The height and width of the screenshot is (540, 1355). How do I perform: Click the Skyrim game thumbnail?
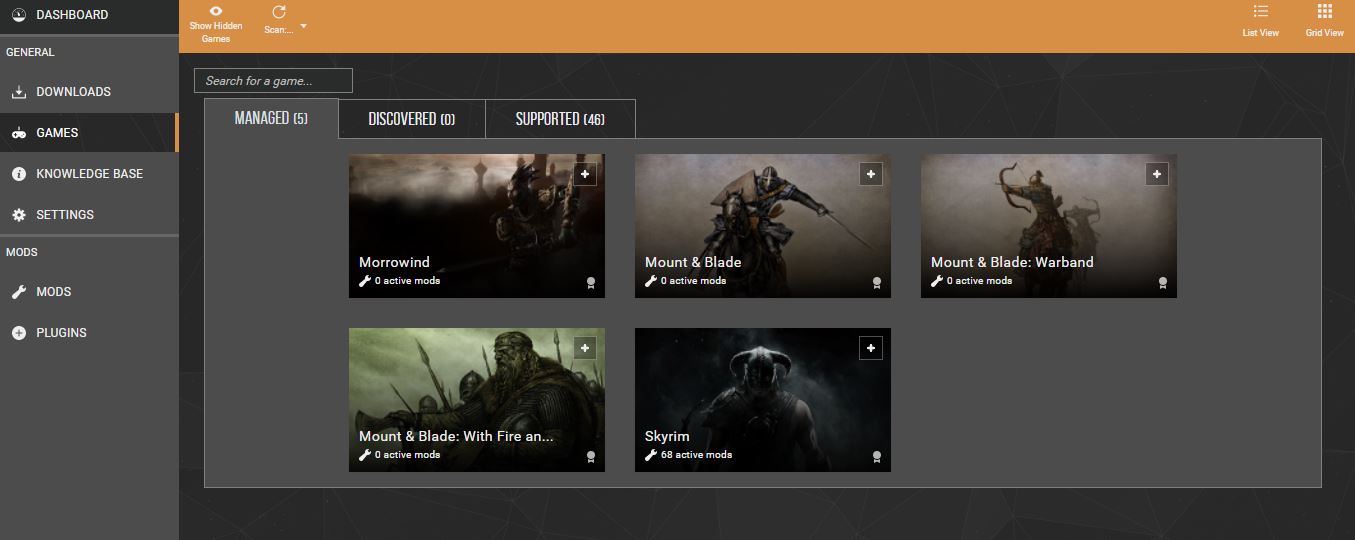[763, 400]
